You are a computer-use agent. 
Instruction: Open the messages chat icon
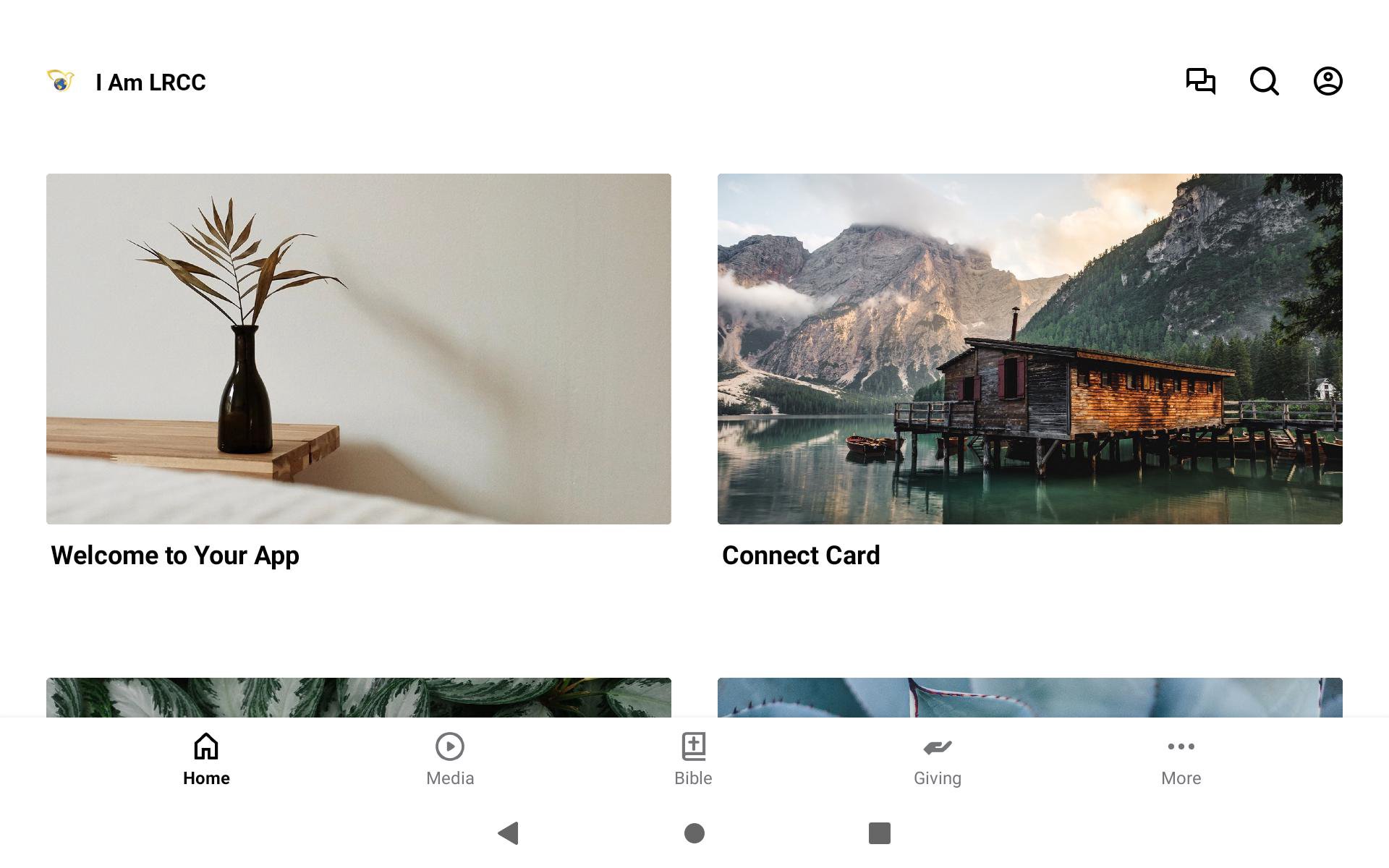pyautogui.click(x=1201, y=81)
